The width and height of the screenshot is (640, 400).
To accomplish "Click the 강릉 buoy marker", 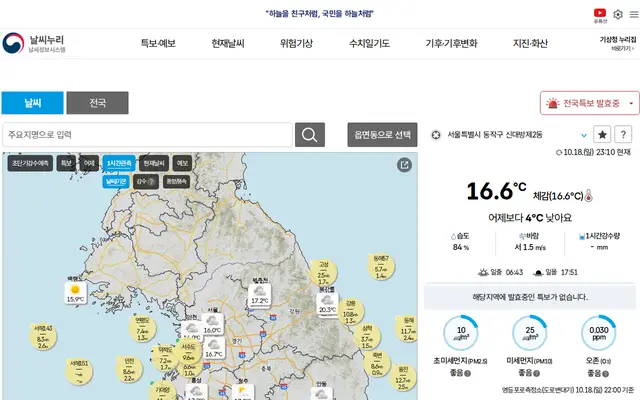I will coord(350,312).
